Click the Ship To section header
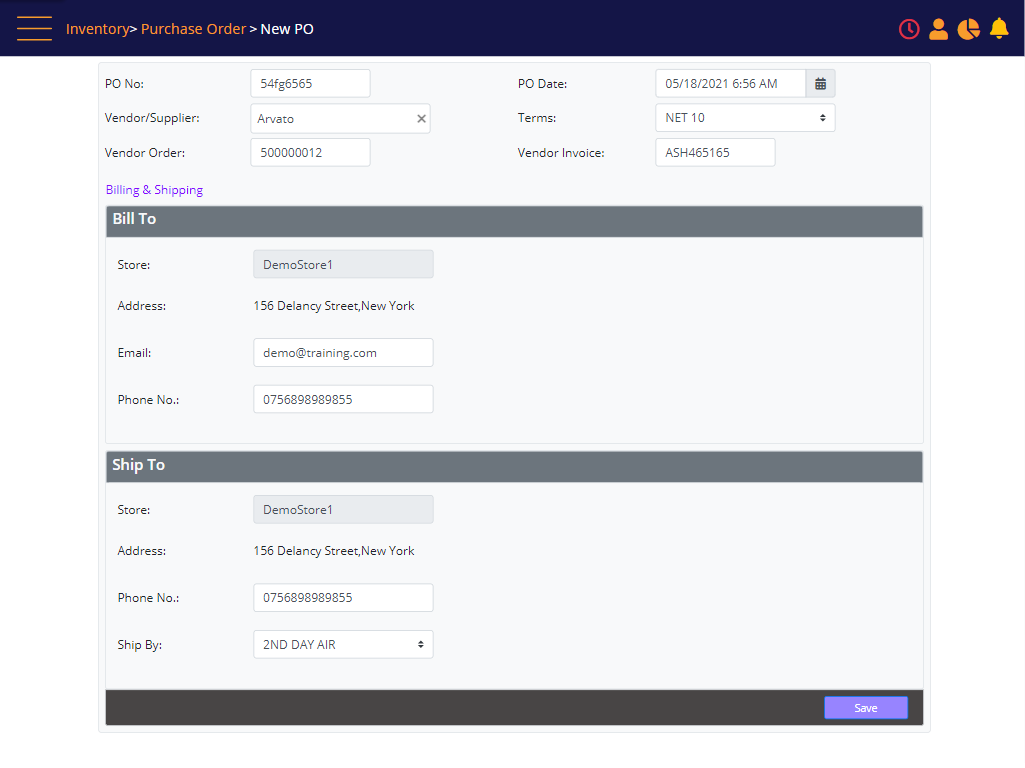 click(x=514, y=467)
